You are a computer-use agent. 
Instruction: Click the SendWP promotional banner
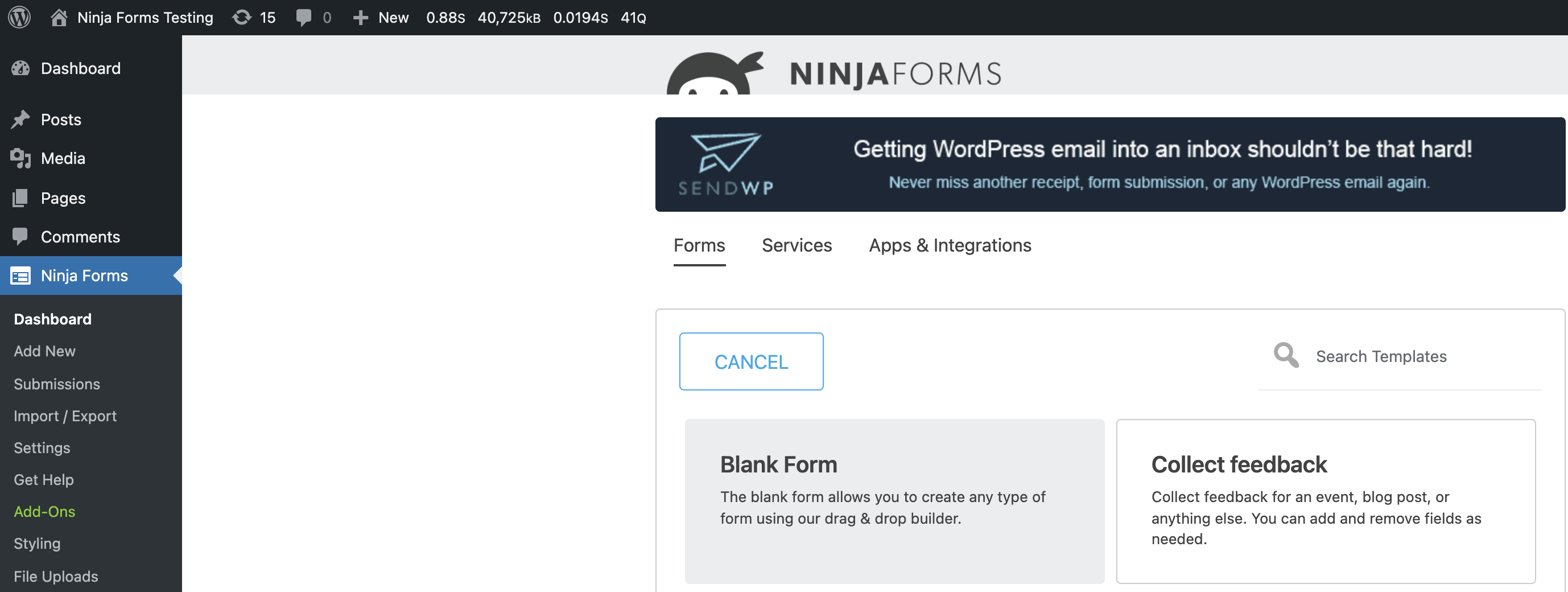pyautogui.click(x=1109, y=165)
